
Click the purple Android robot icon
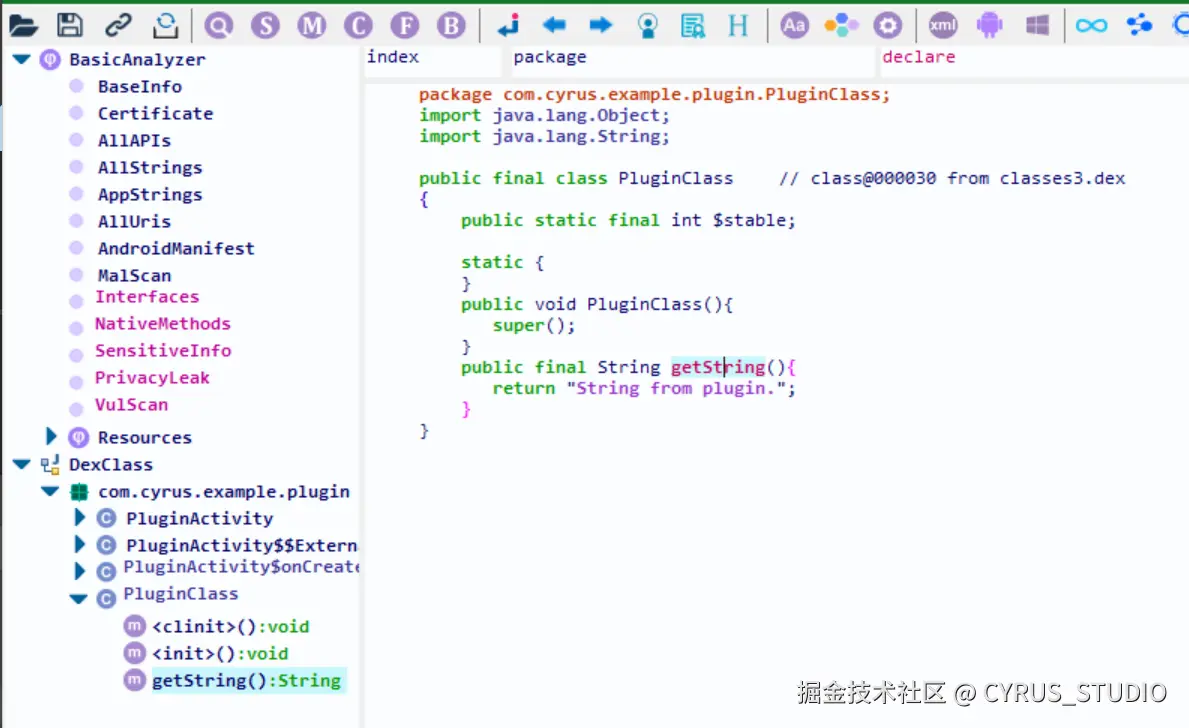(x=990, y=25)
